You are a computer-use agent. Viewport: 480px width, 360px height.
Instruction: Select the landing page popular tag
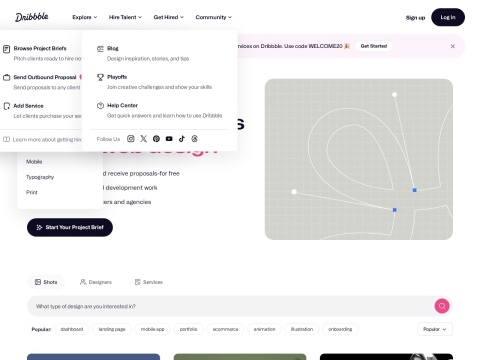click(x=112, y=329)
